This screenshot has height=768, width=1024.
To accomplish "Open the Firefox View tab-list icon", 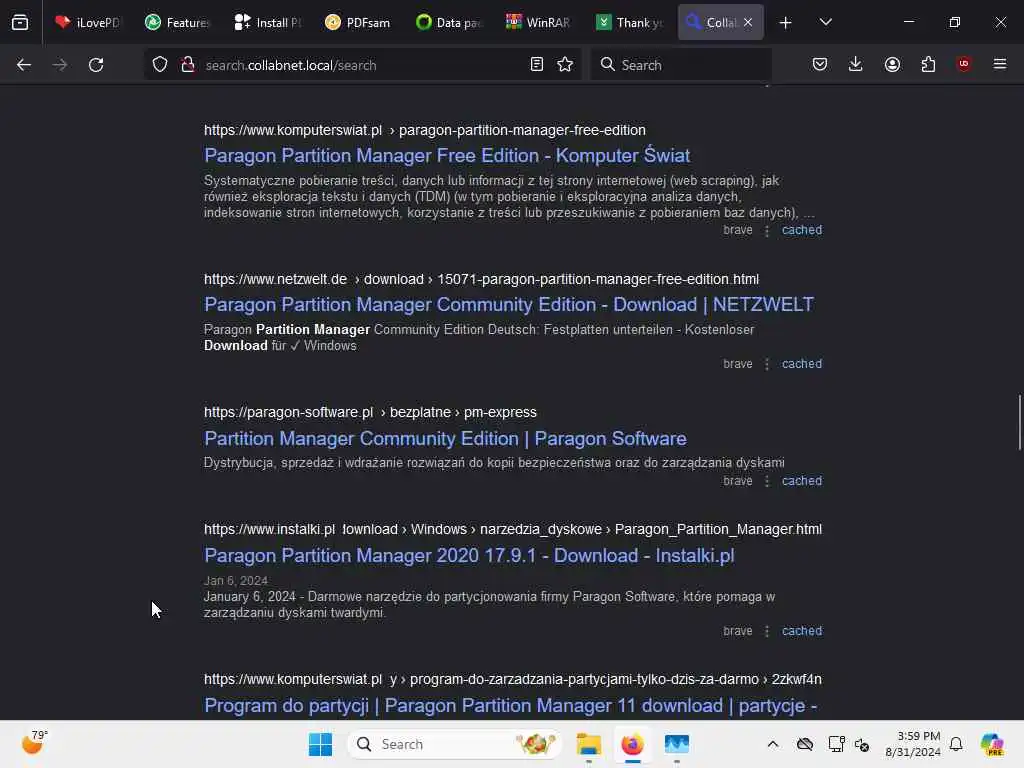I will point(20,23).
